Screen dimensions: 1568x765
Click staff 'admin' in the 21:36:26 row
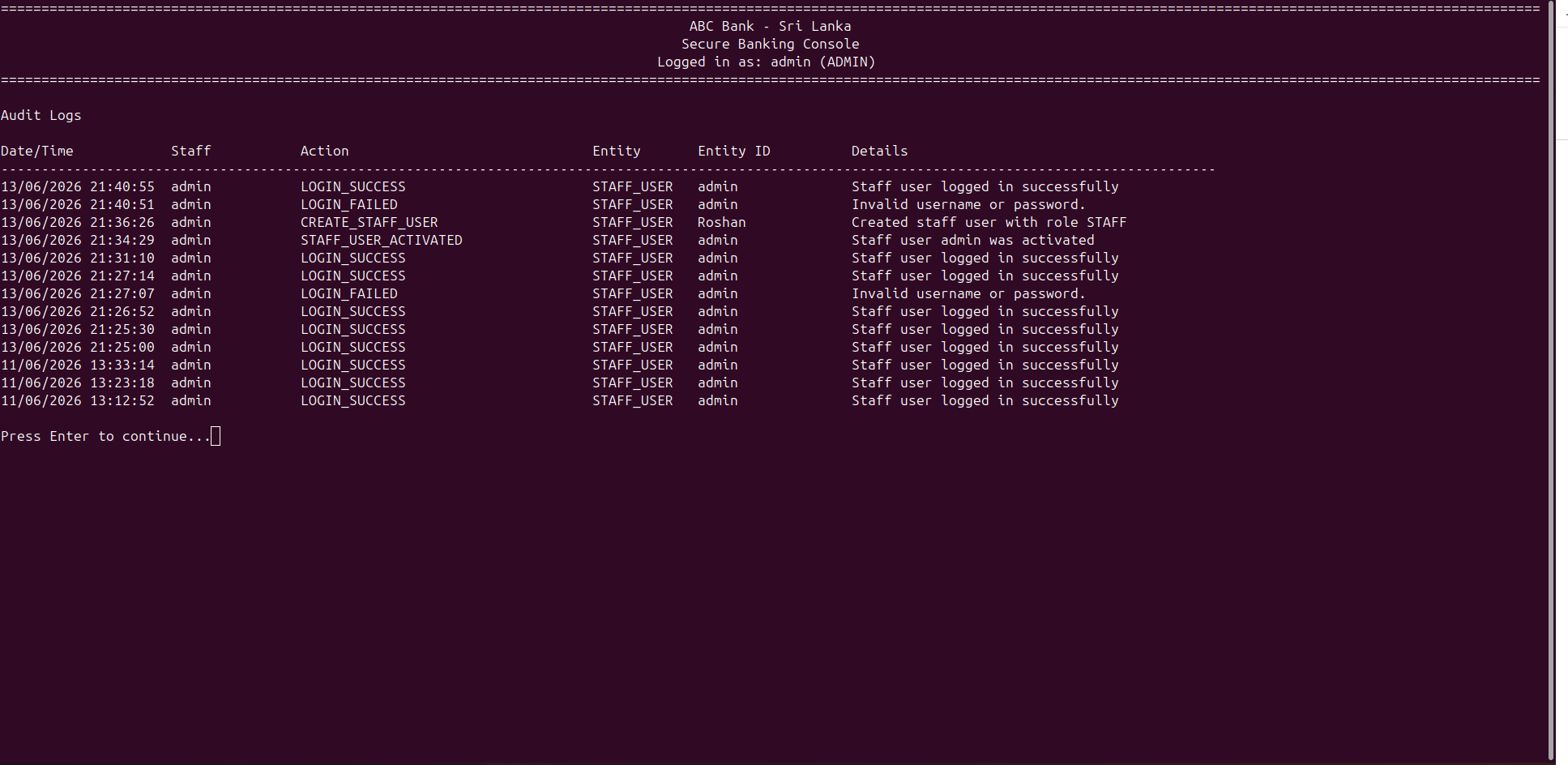click(x=191, y=222)
